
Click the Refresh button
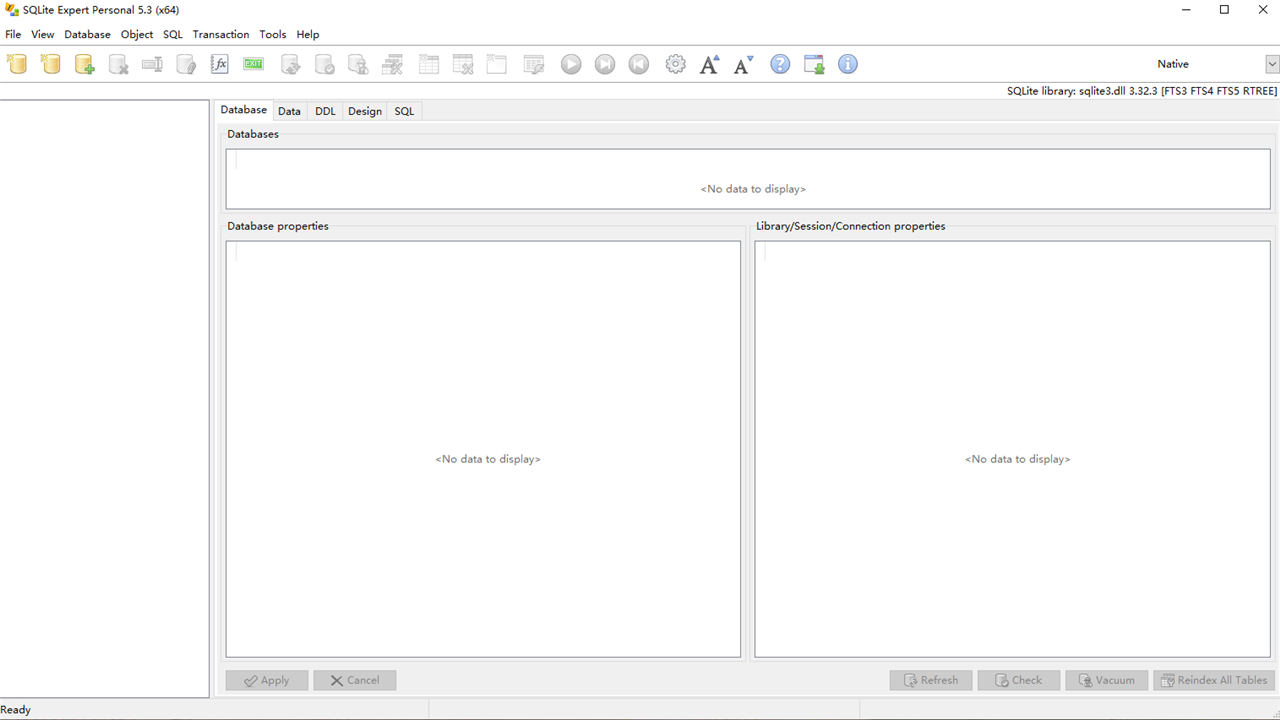pos(930,680)
